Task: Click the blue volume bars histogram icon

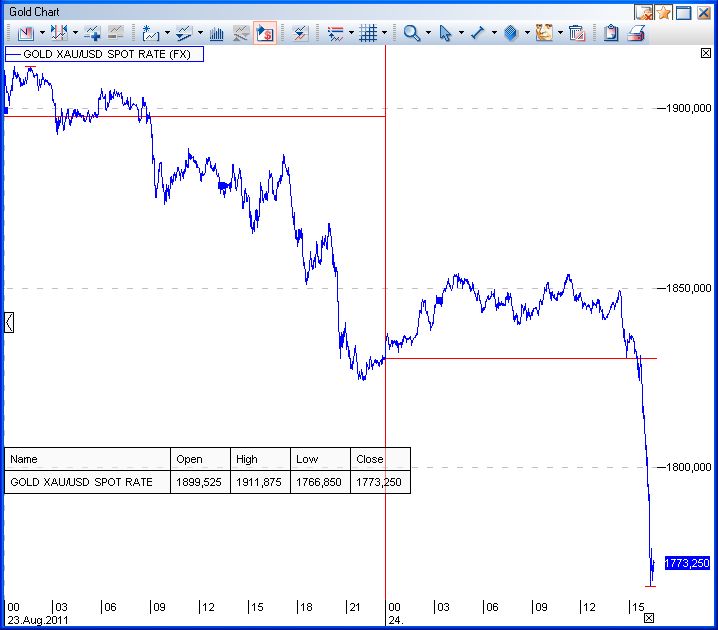Action: (217, 33)
